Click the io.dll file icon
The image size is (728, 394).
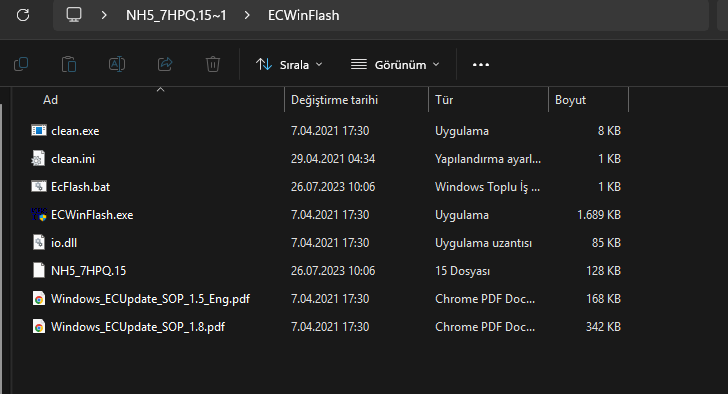(x=39, y=242)
